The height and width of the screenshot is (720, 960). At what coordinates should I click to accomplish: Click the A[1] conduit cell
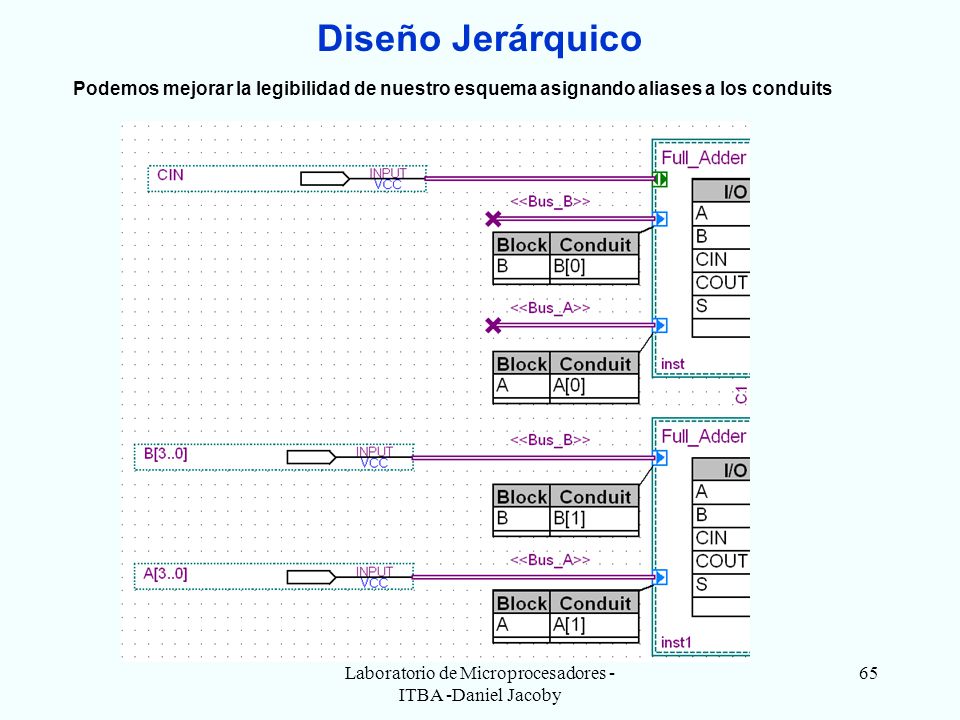pos(594,625)
